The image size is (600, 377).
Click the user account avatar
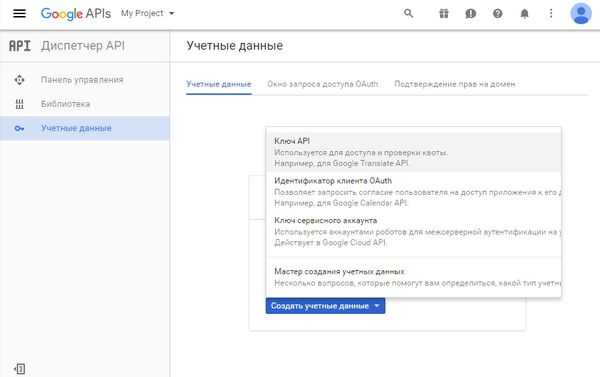(581, 13)
